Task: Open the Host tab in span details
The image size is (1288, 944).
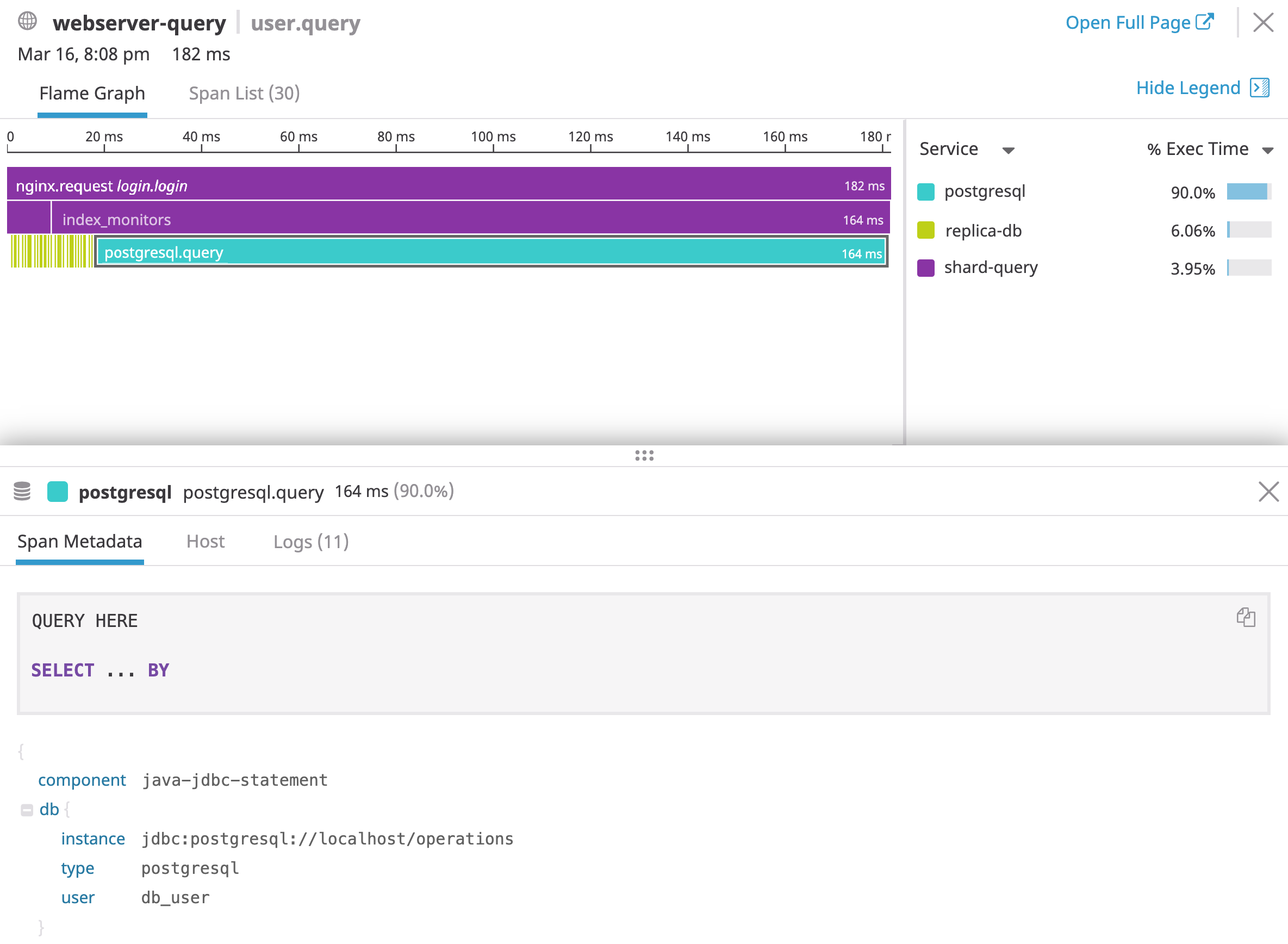Action: [205, 541]
